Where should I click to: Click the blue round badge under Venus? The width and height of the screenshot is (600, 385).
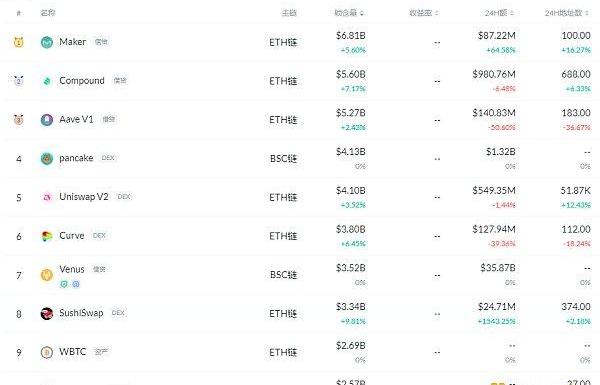(76, 284)
